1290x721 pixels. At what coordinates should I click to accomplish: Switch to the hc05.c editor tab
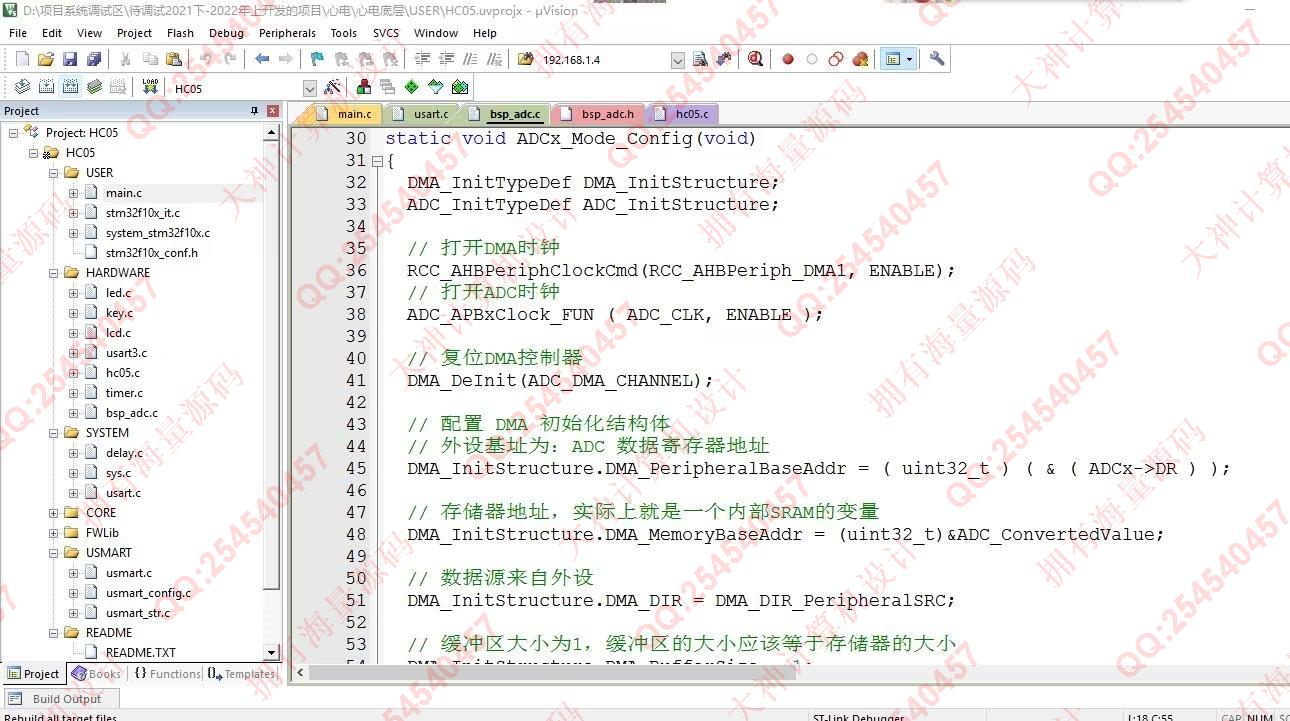pyautogui.click(x=683, y=114)
